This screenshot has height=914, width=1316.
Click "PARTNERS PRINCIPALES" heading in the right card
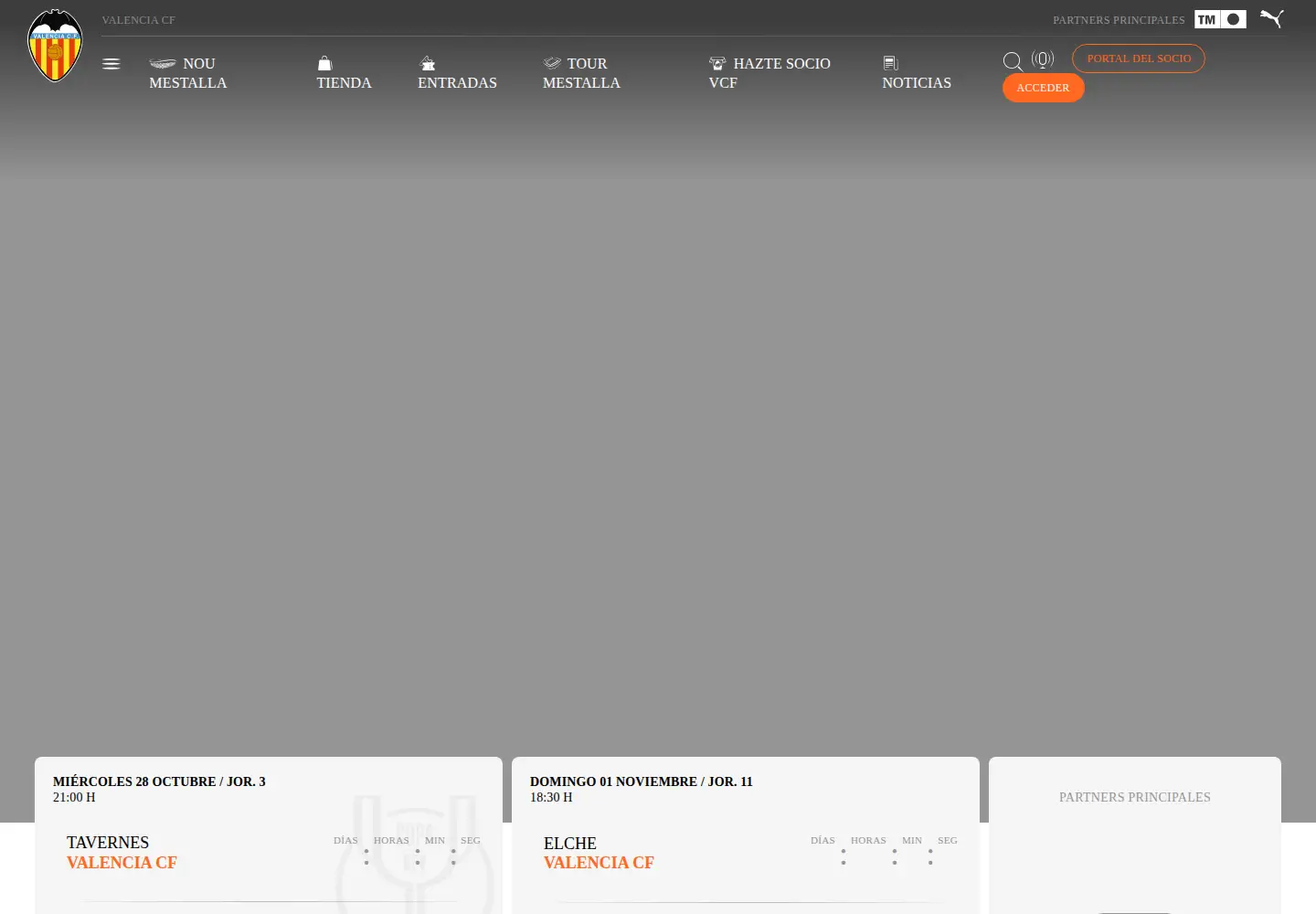pos(1135,797)
